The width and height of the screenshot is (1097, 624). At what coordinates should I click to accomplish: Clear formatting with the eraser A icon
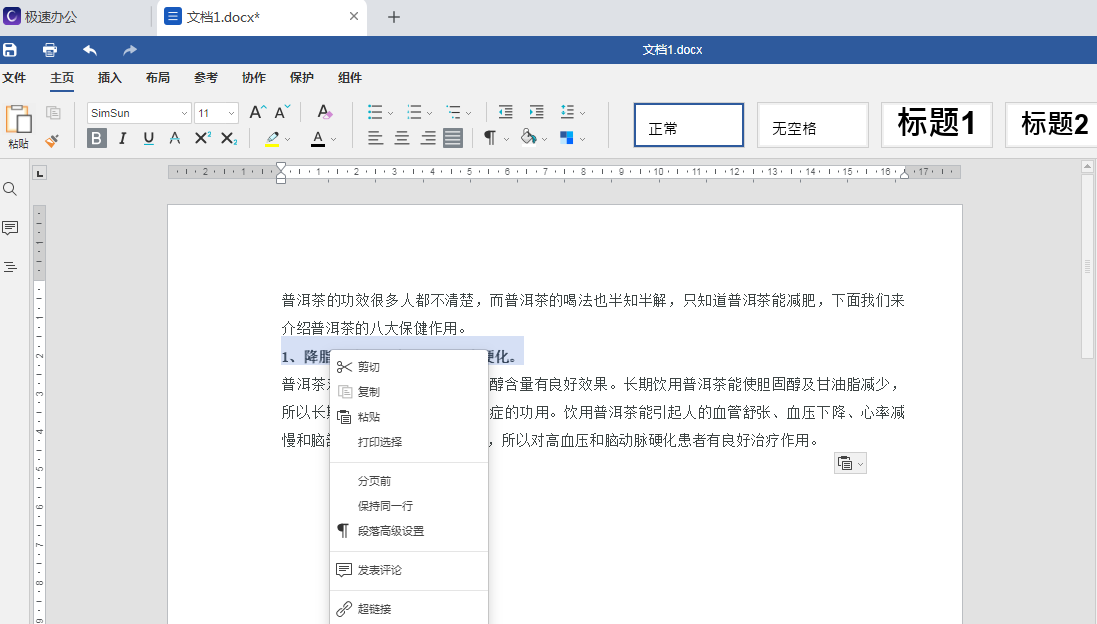324,112
